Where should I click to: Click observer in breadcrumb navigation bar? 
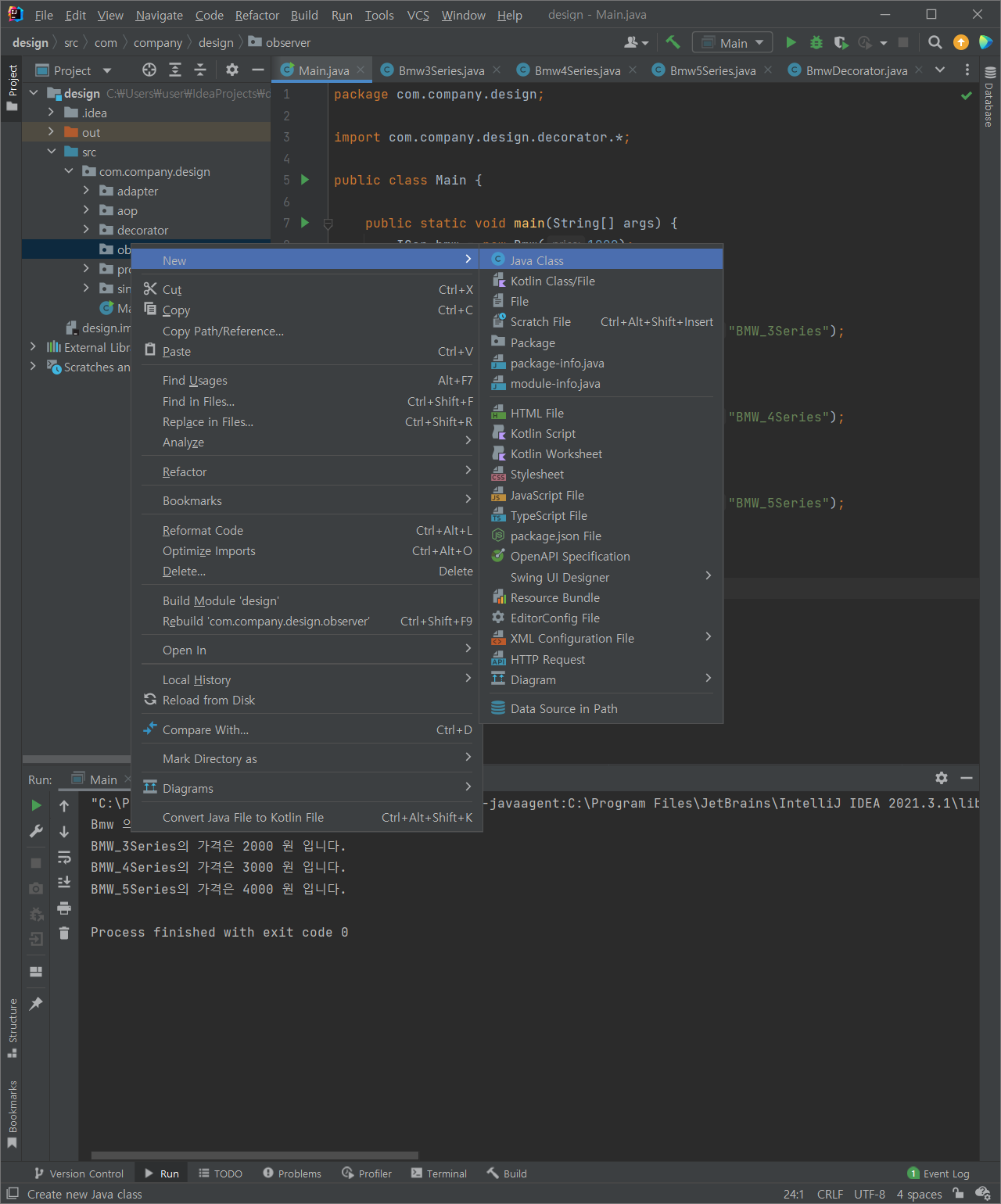(279, 42)
